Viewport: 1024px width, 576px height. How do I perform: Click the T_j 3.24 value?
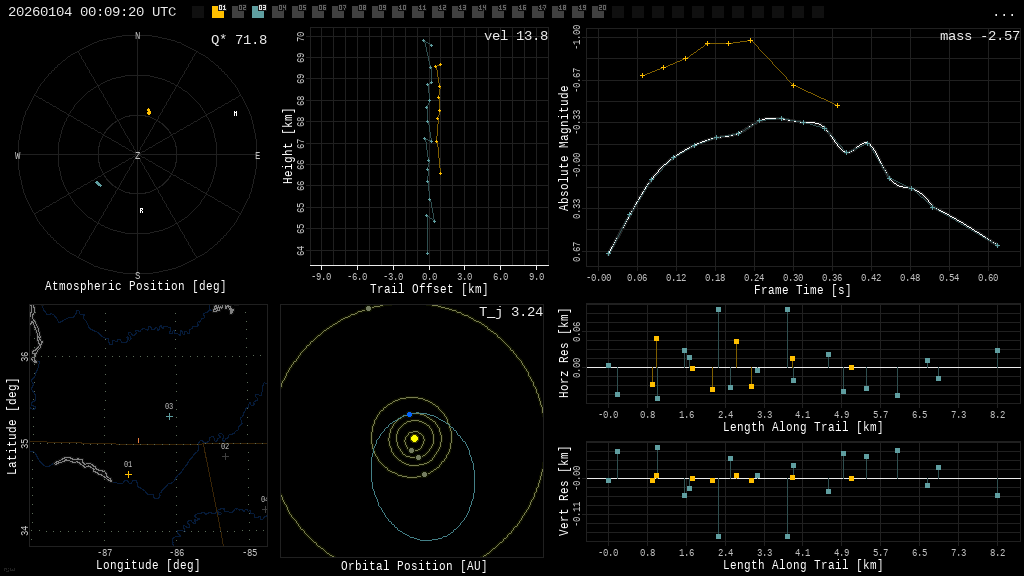point(510,312)
